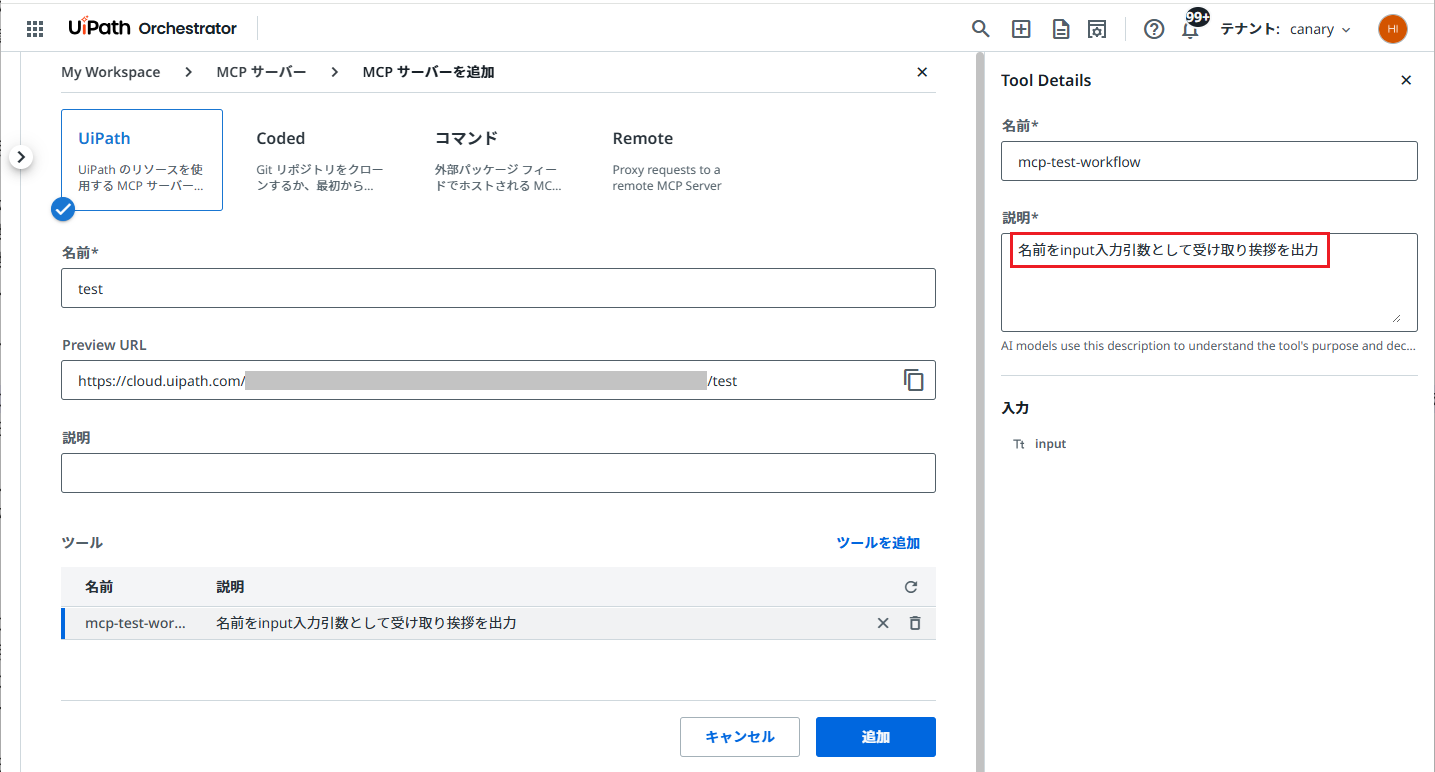Click the Preview URL field
The height and width of the screenshot is (772, 1435).
tap(498, 380)
